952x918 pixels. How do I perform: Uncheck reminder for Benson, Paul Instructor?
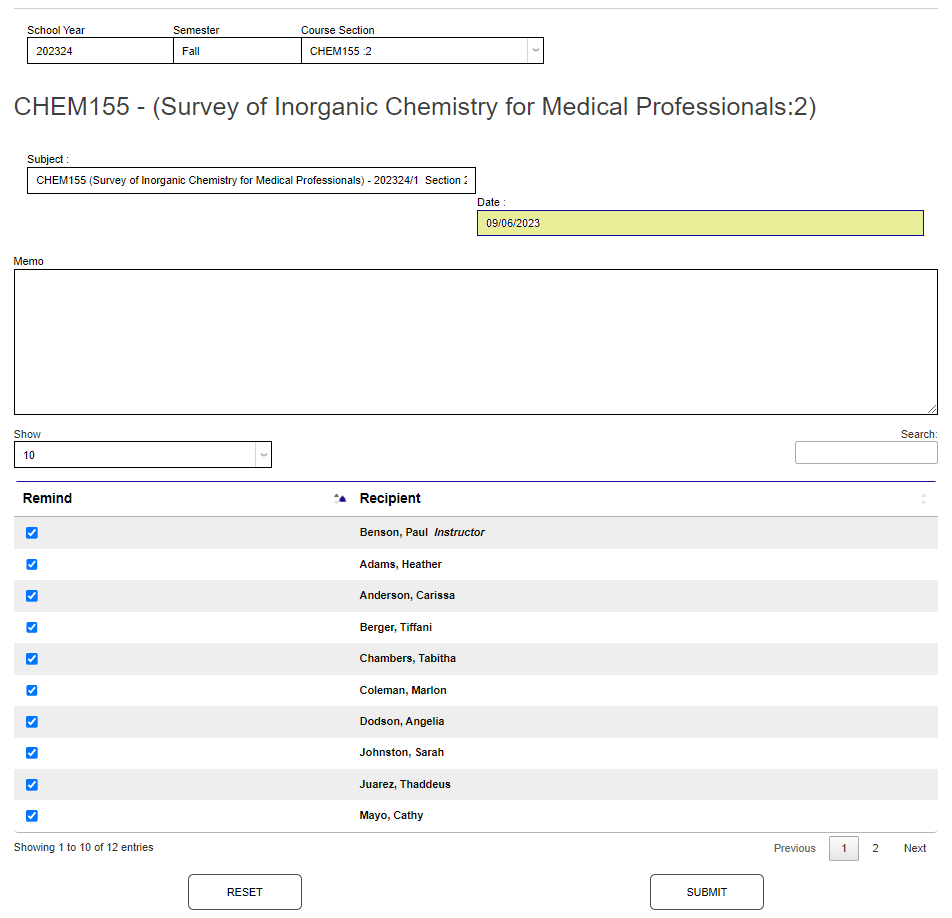coord(32,533)
